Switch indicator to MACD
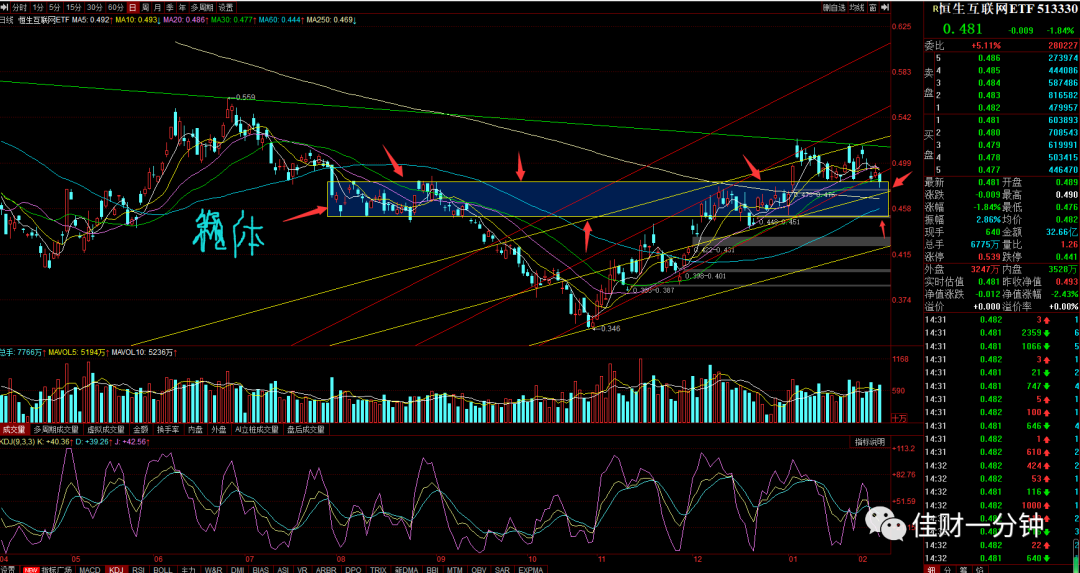The image size is (1080, 573). (x=90, y=570)
